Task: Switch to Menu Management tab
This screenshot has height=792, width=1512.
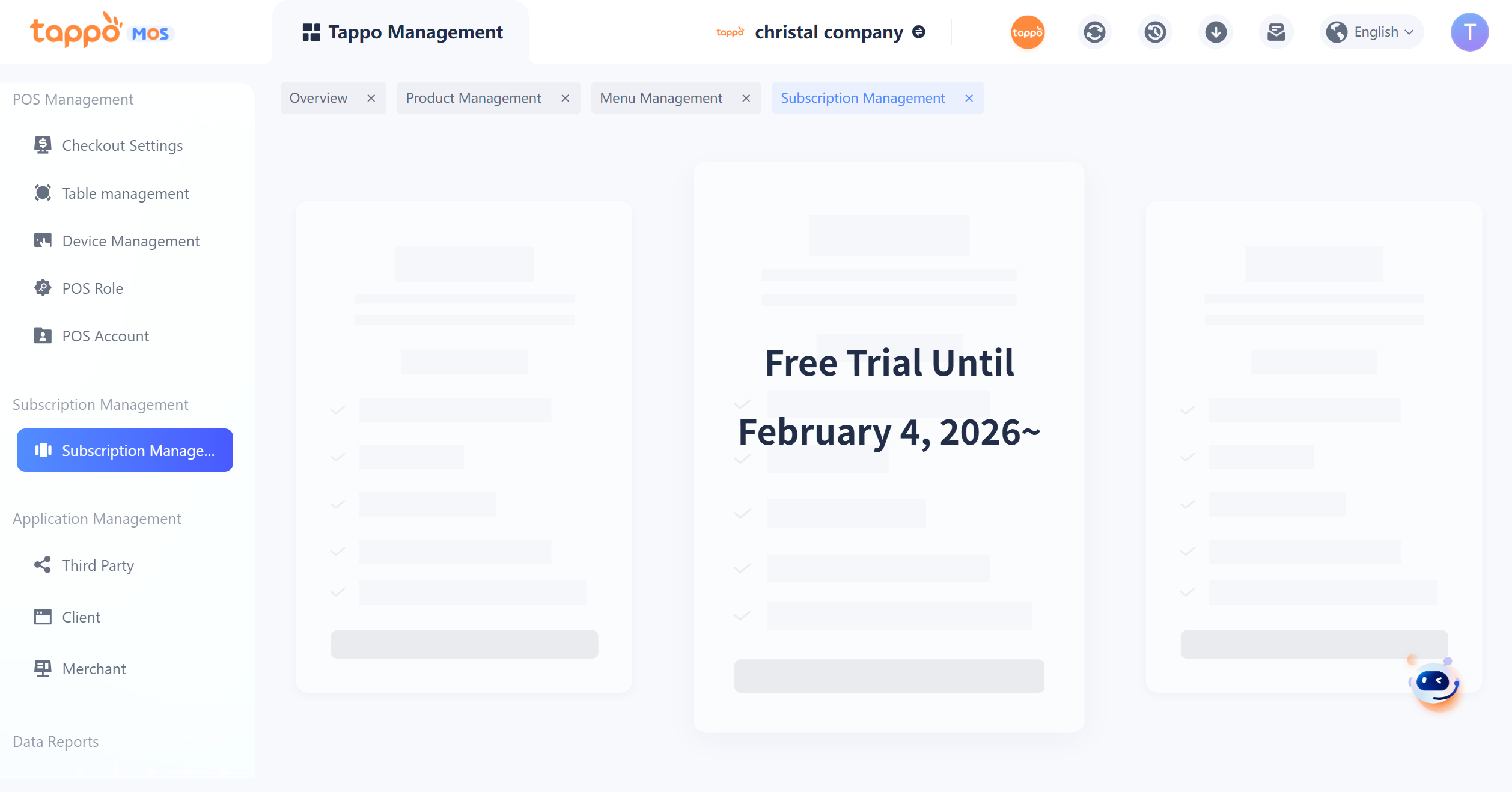Action: pos(661,98)
